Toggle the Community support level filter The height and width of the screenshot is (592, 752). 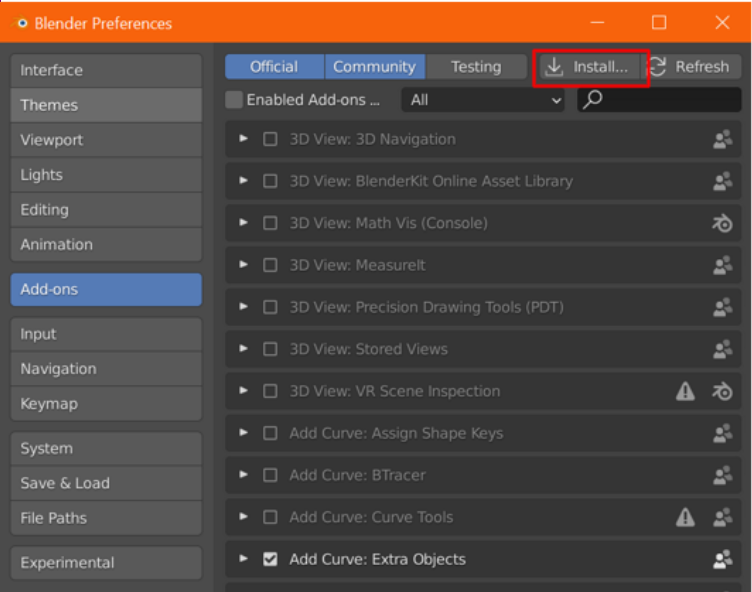point(375,67)
